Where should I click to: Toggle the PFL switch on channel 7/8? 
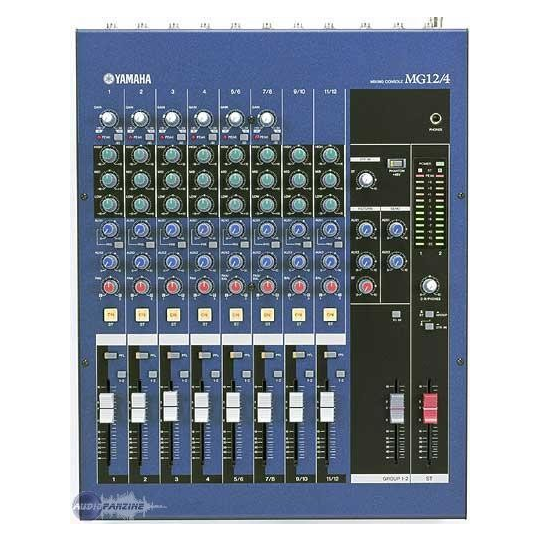tap(267, 355)
